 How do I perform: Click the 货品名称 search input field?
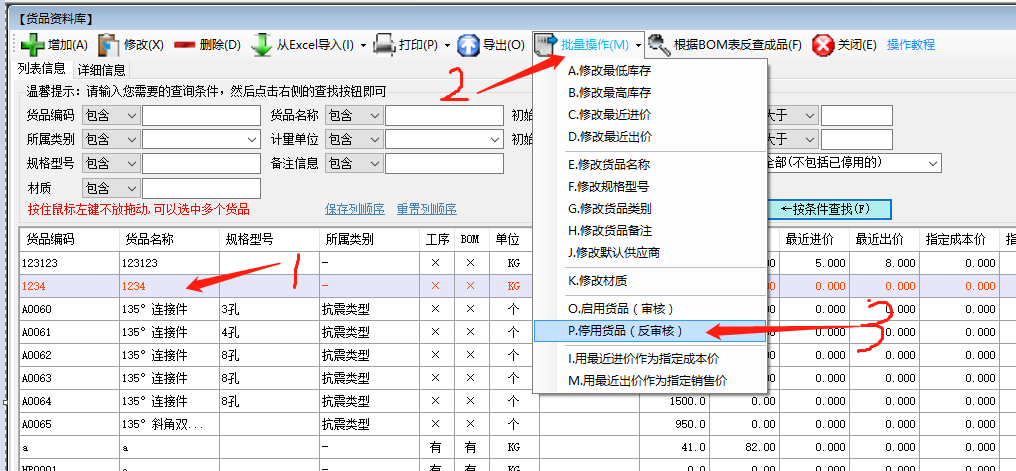(x=444, y=115)
